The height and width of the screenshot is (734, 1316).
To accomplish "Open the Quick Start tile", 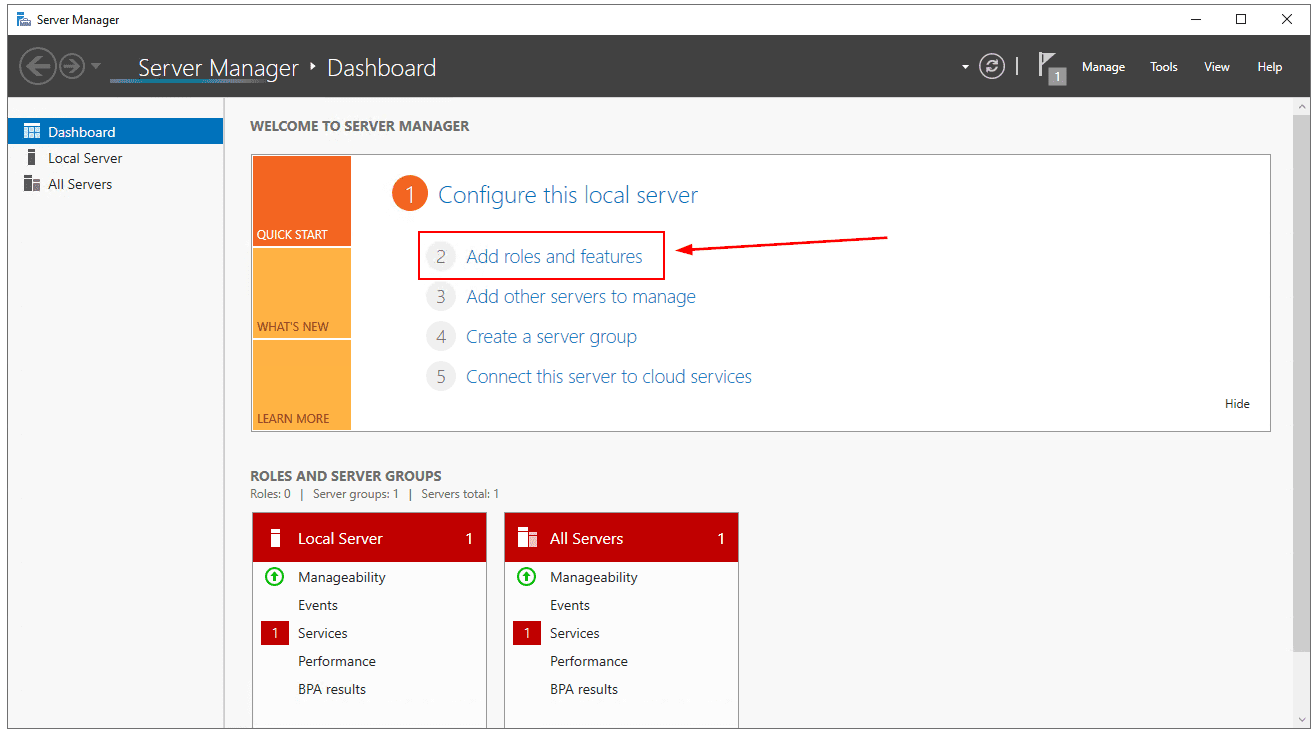I will click(x=301, y=201).
